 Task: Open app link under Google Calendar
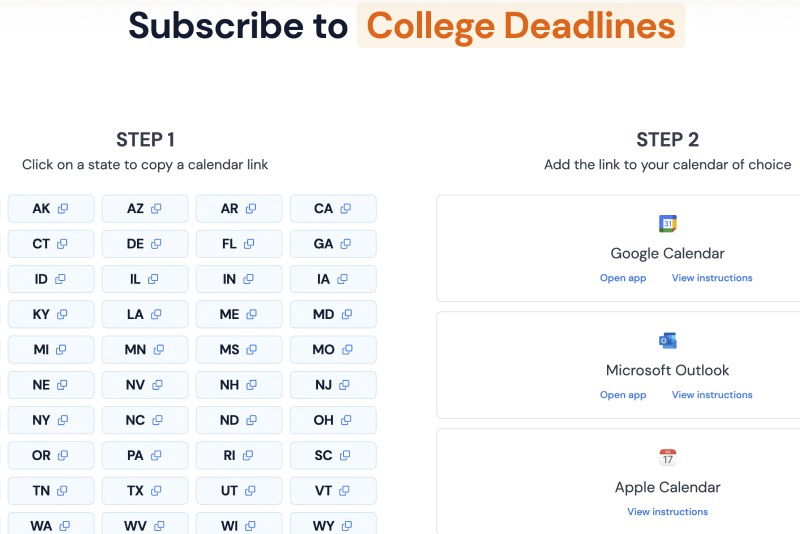tap(623, 278)
